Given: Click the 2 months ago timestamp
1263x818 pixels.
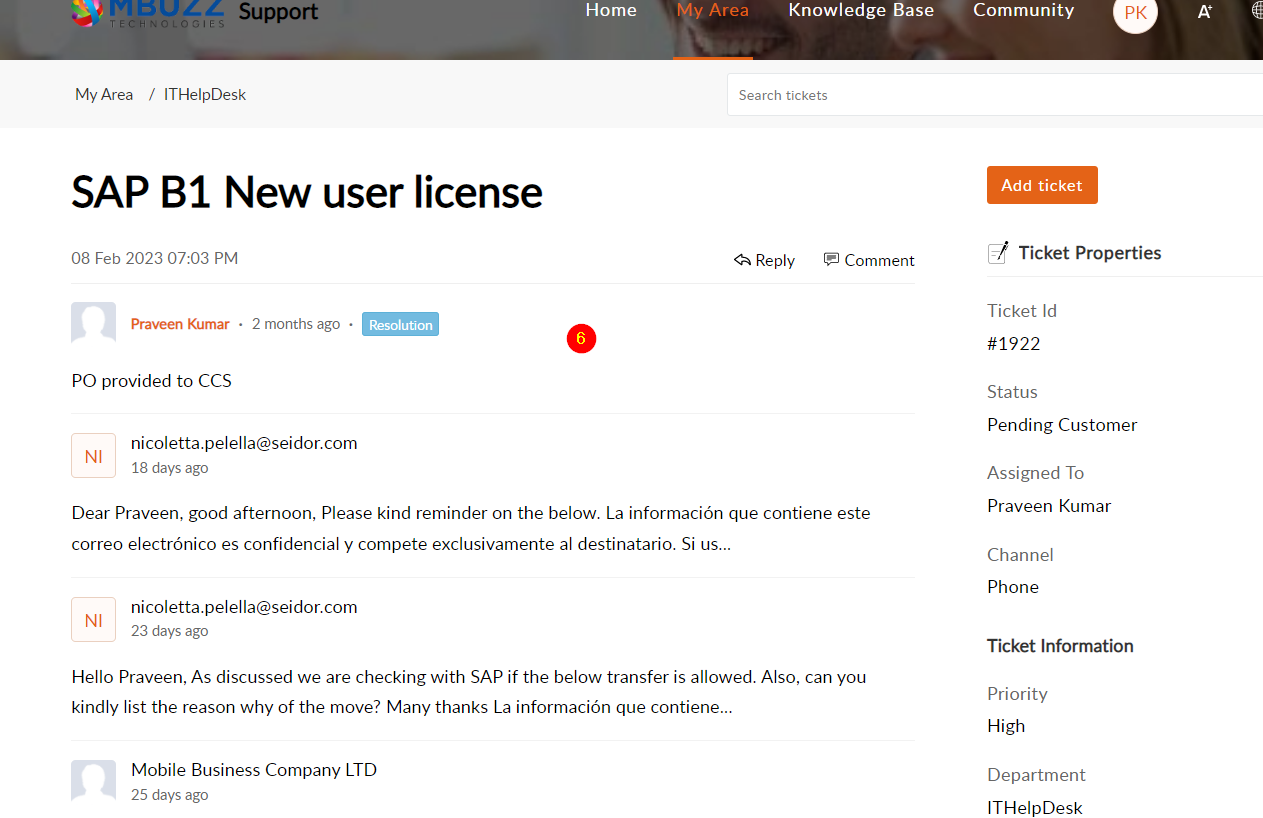Looking at the screenshot, I should [296, 324].
